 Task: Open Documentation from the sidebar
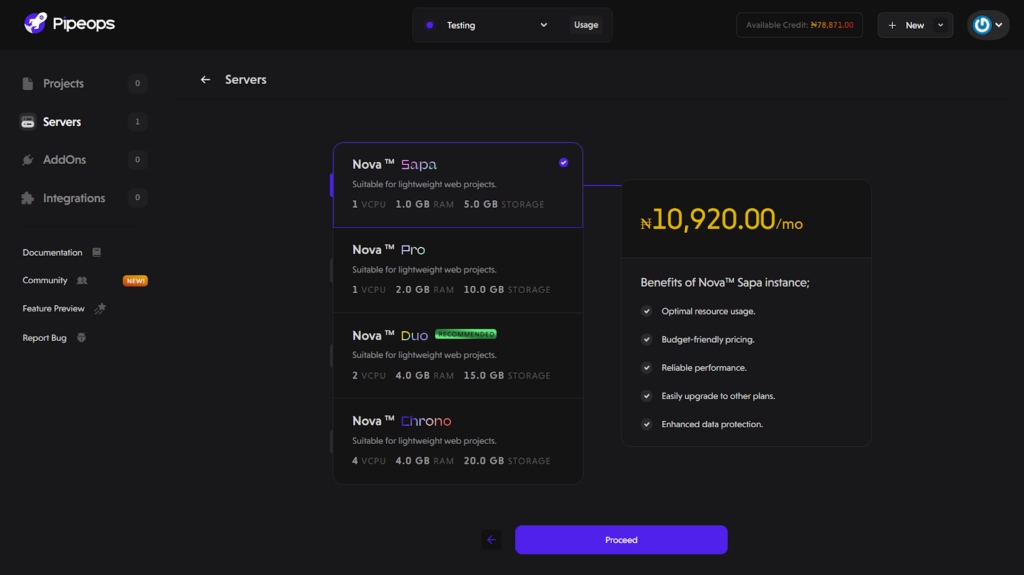tap(53, 253)
